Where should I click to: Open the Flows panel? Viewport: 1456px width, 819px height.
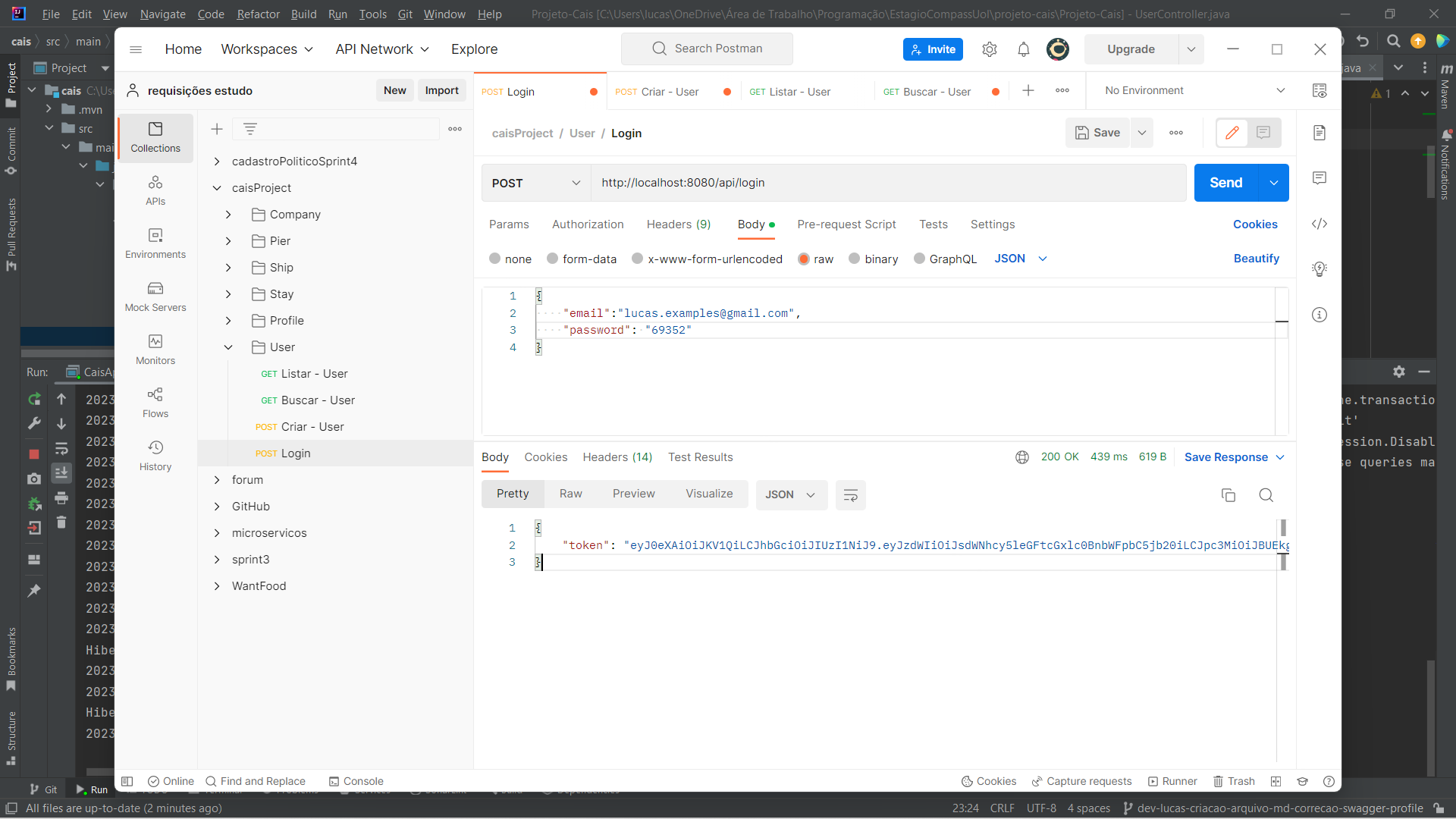tap(155, 402)
